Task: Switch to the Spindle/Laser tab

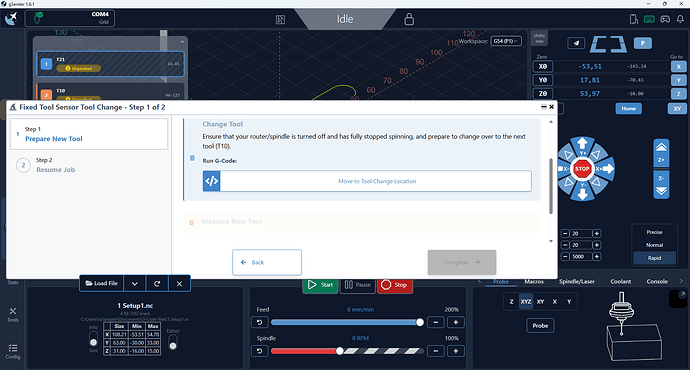Action: pos(576,282)
